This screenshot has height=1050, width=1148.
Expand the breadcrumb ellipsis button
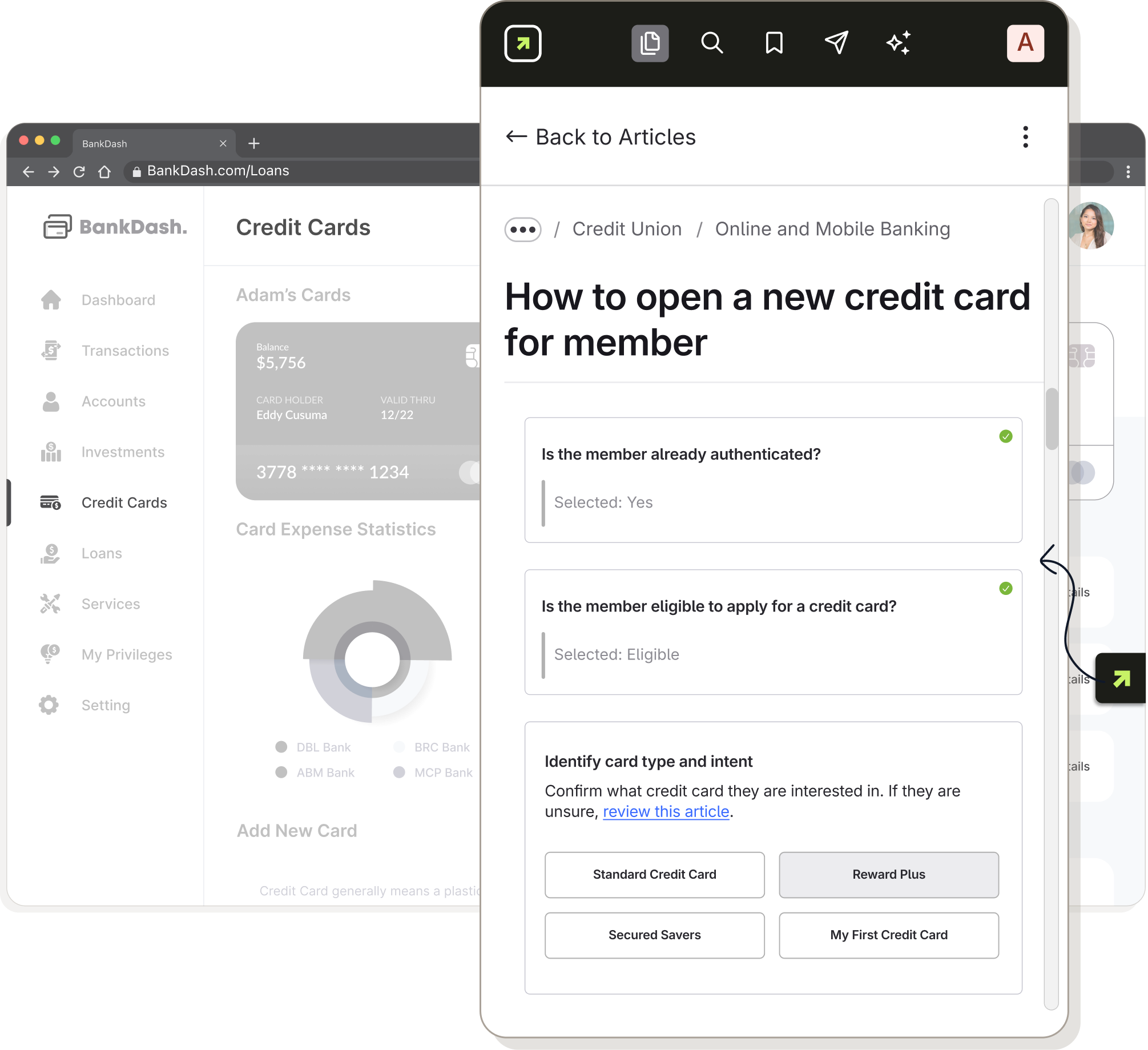click(x=522, y=230)
